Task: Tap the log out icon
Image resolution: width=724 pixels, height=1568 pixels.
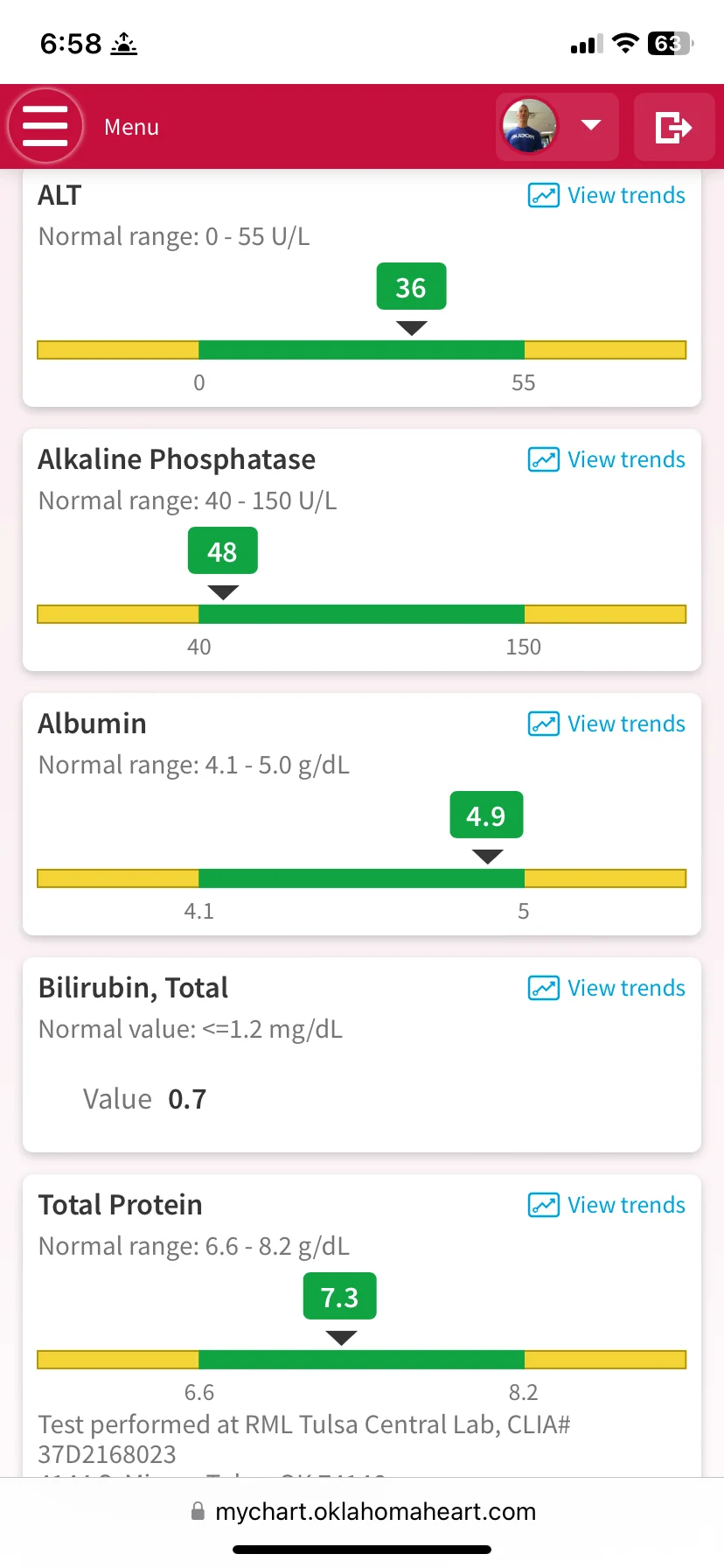Action: (x=674, y=127)
